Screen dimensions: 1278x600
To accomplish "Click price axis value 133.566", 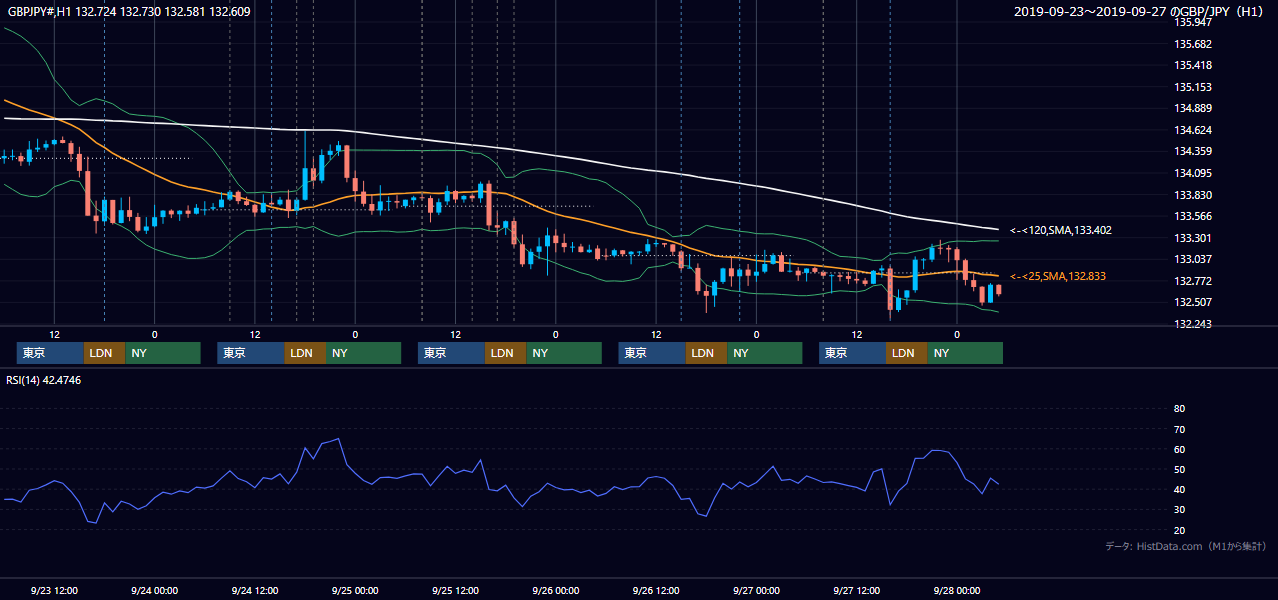I will point(1192,216).
